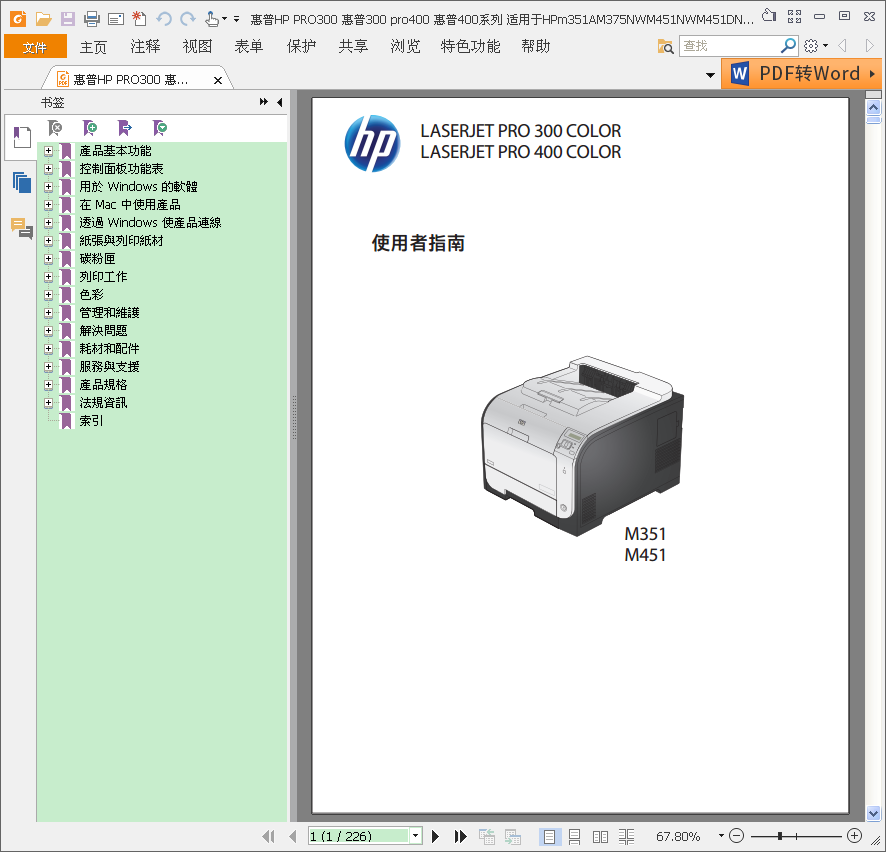Expand 用於 Windows 的軟體 bookmark

pos(48,186)
